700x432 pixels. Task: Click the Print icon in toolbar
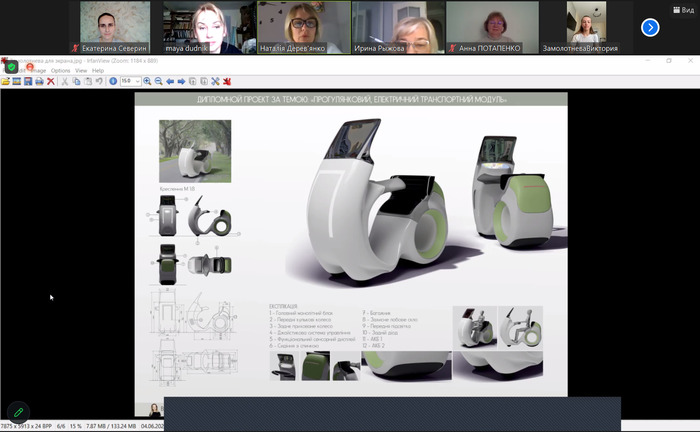39,82
